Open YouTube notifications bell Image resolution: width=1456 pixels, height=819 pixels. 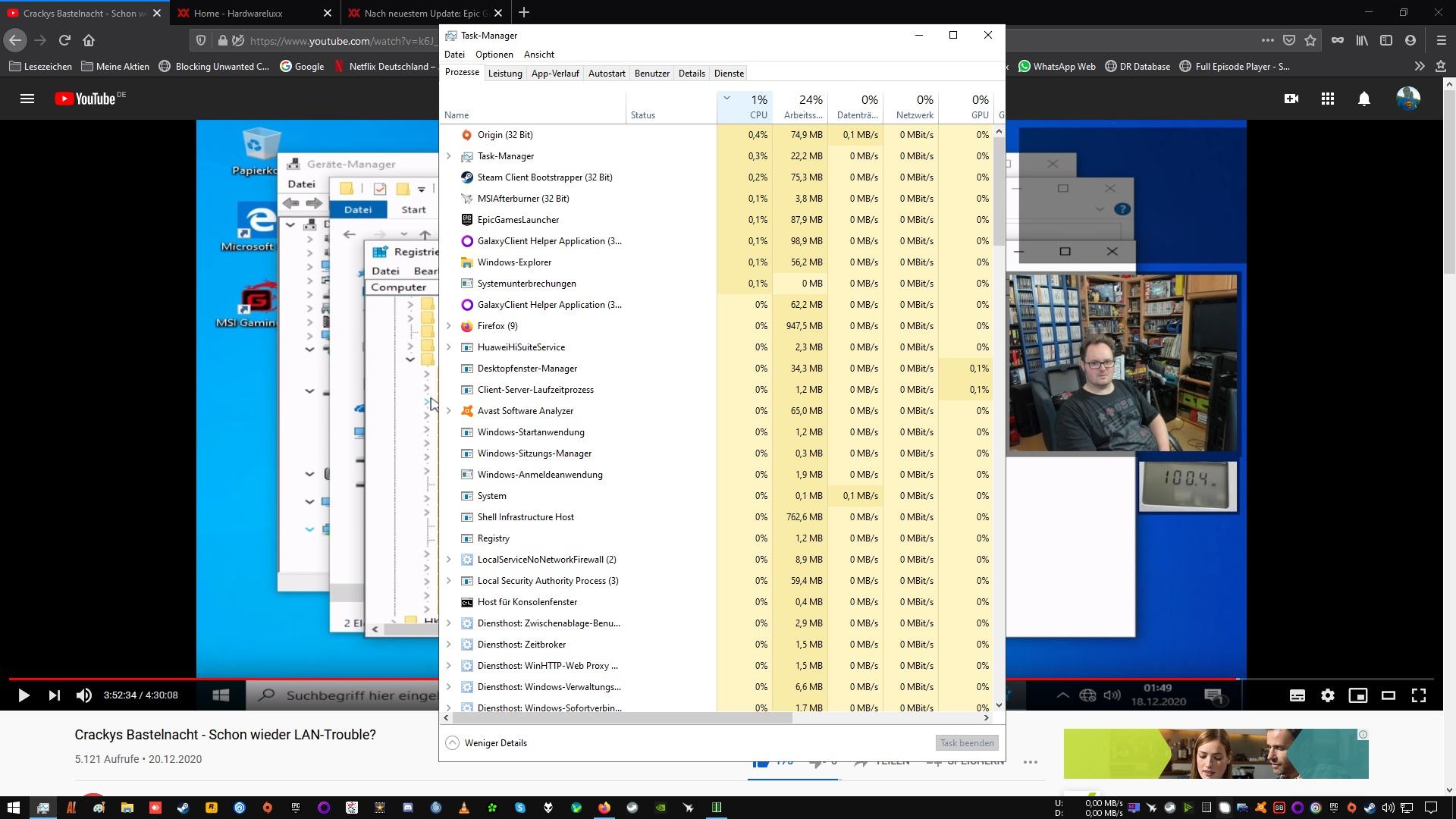(x=1364, y=99)
